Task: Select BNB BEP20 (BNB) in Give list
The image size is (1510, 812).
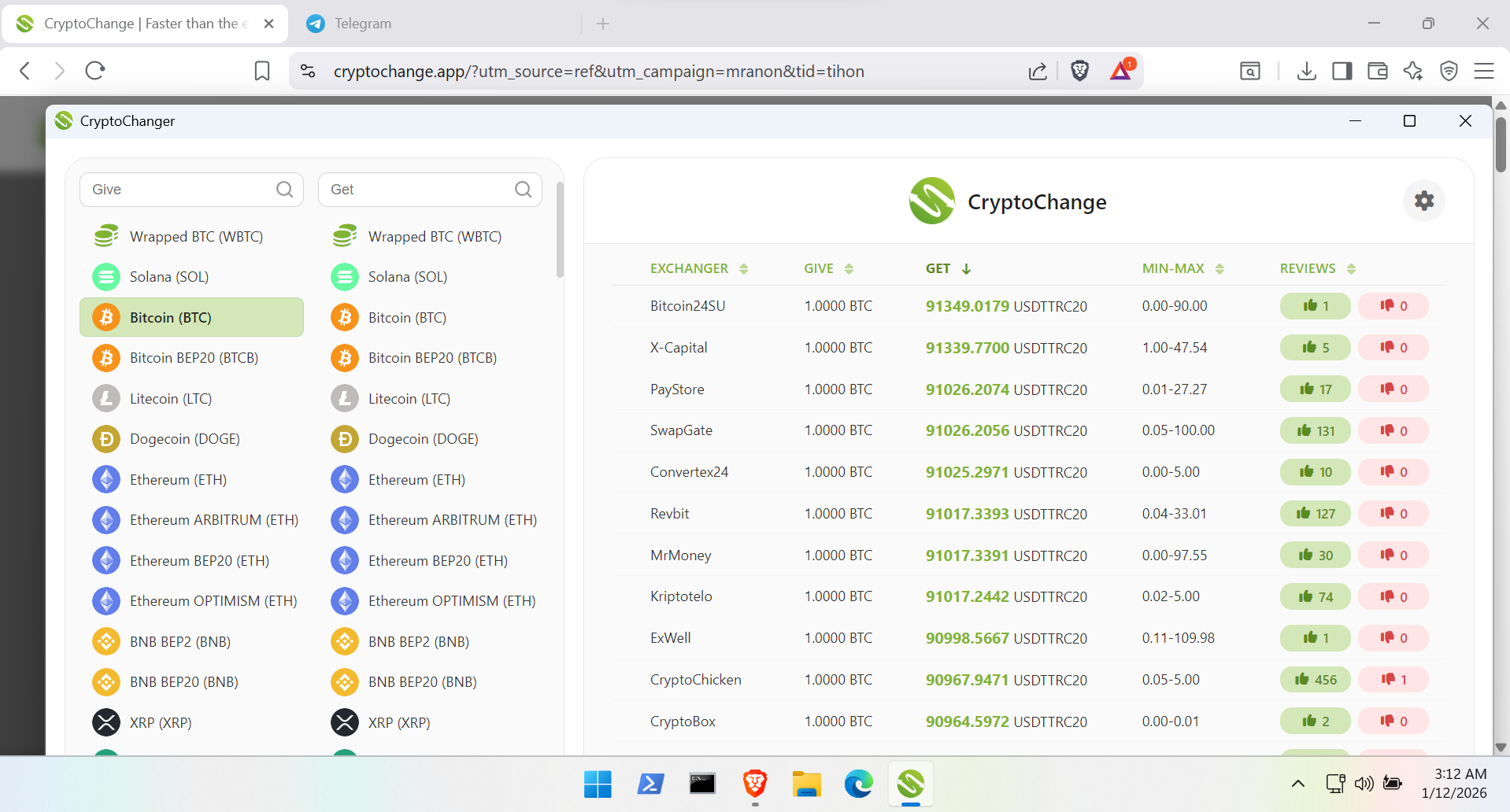Action: coord(191,682)
